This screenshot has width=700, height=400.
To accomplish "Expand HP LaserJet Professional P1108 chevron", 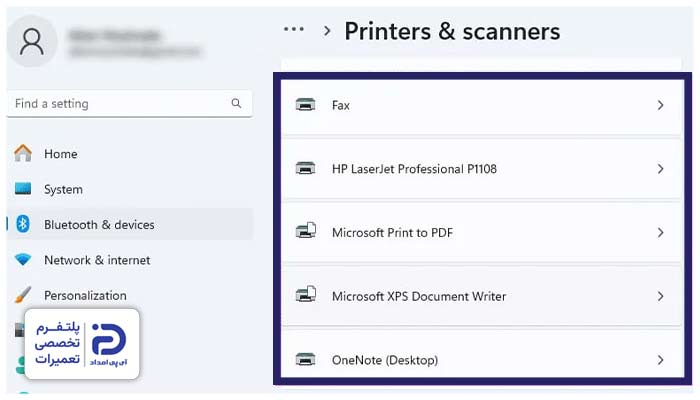I will point(660,169).
